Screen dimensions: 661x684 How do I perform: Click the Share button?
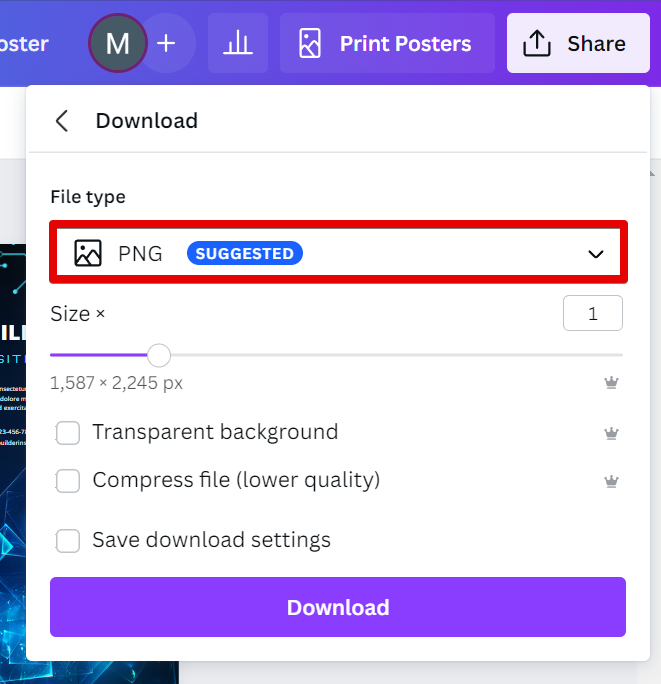tap(578, 44)
